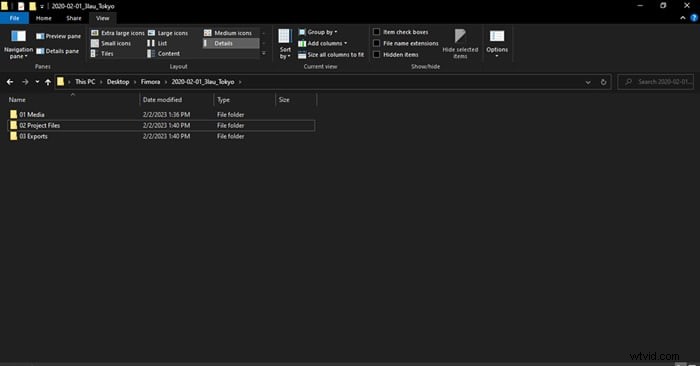This screenshot has width=700, height=366.
Task: Sort by Type column header
Action: pyautogui.click(x=245, y=100)
